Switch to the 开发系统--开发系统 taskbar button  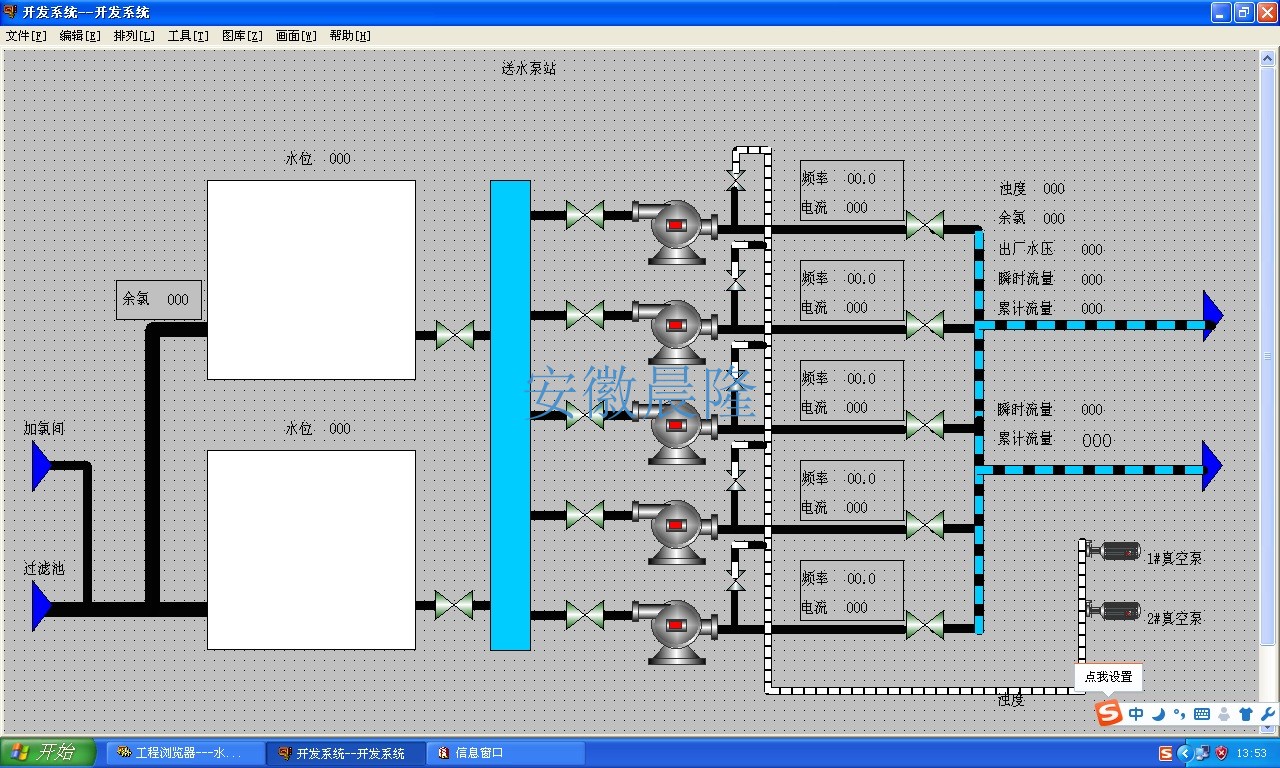tap(346, 753)
